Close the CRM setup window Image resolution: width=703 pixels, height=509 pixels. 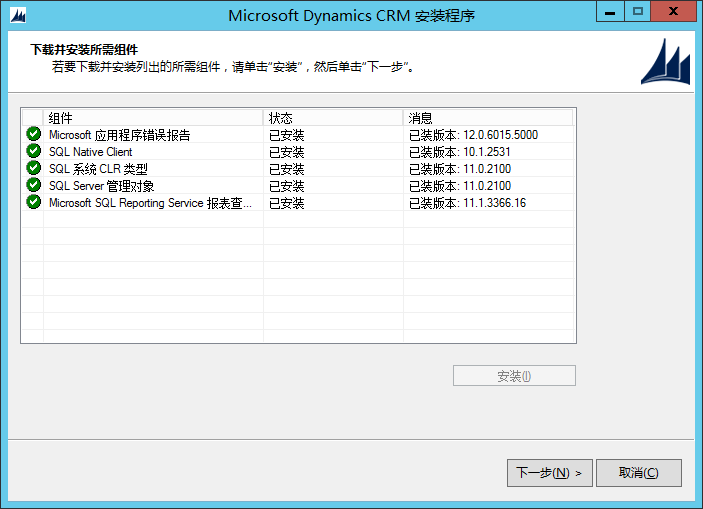pyautogui.click(x=673, y=12)
